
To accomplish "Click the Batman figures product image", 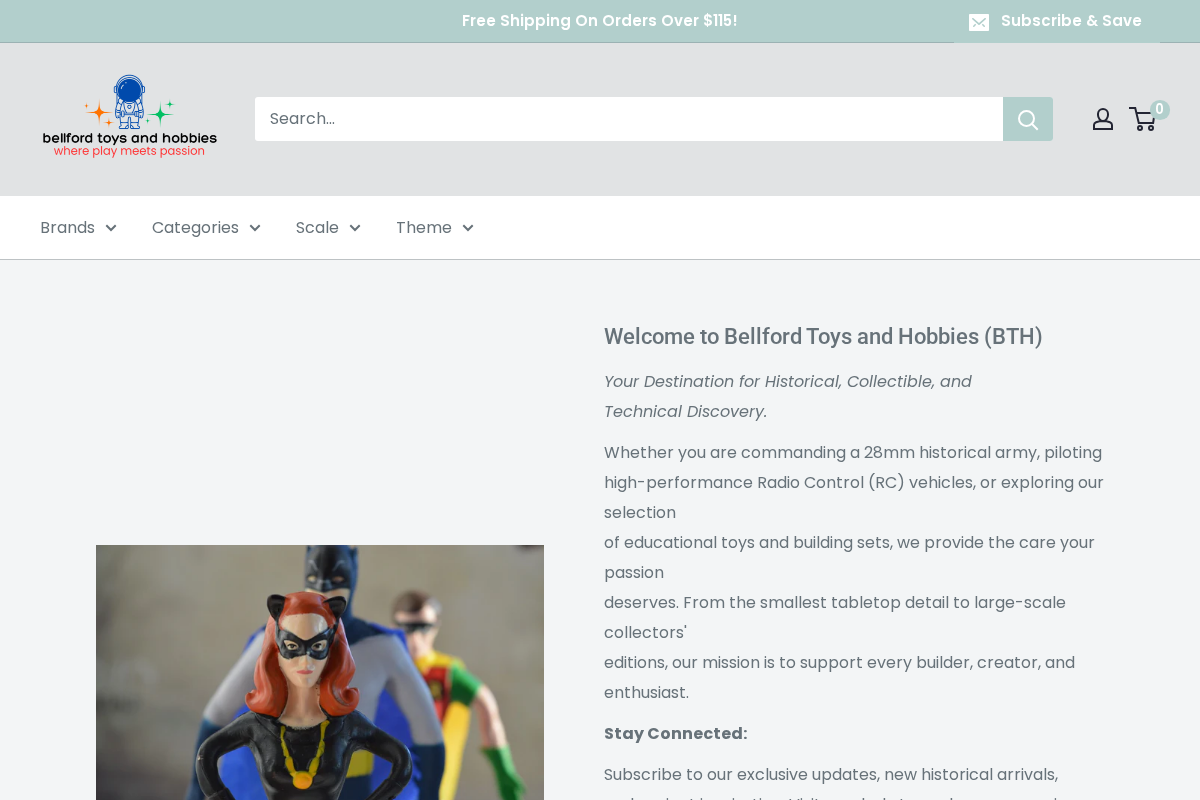I will coord(320,672).
